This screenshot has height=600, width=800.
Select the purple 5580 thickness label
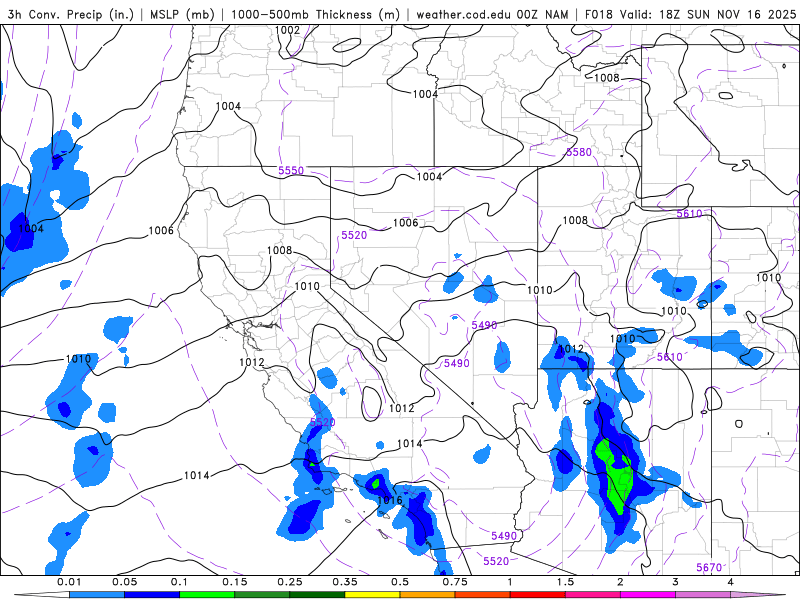click(579, 152)
